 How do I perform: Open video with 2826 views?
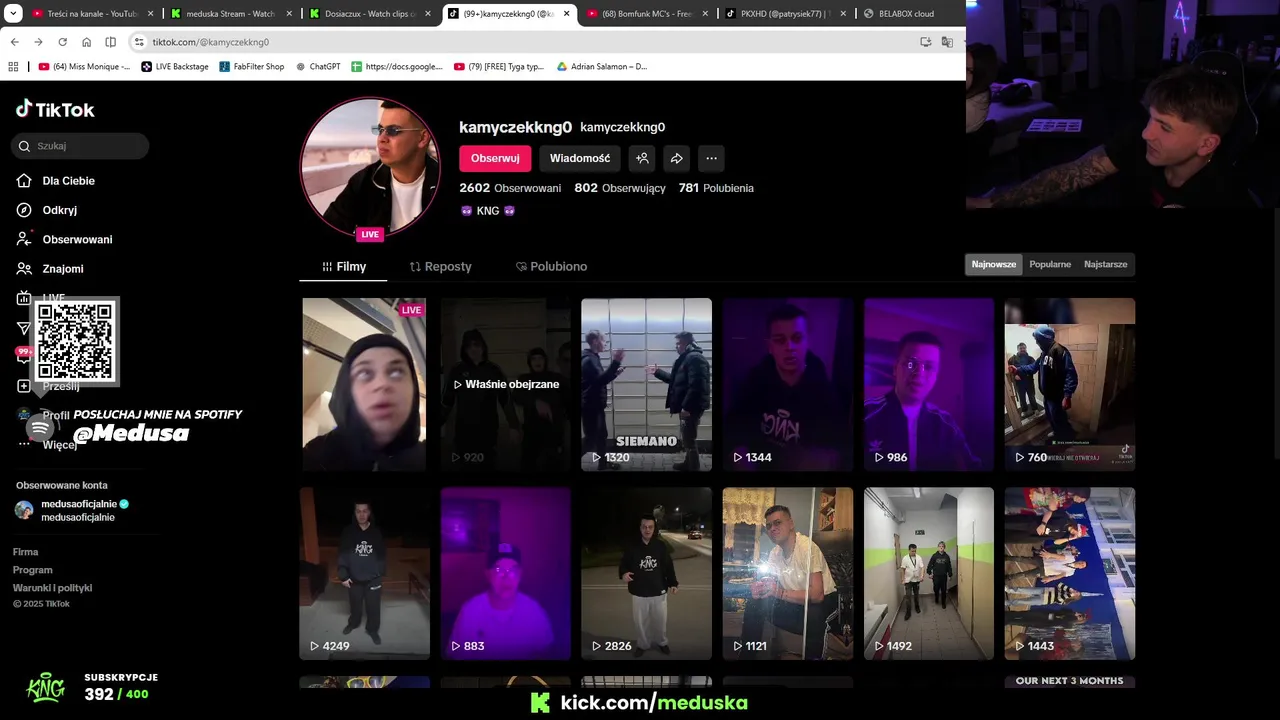point(647,573)
